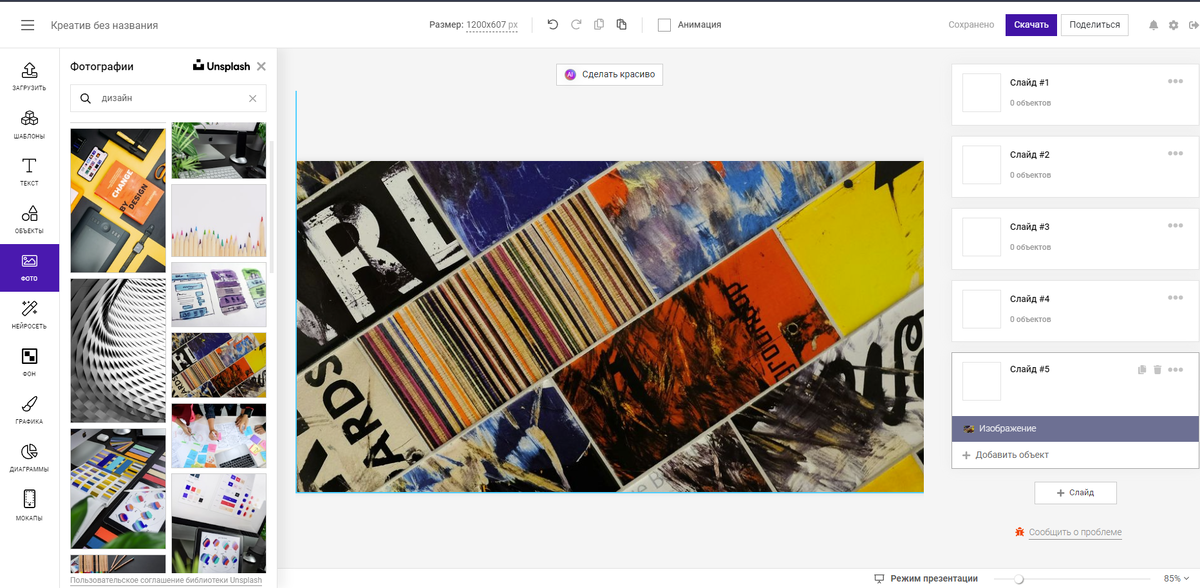
Task: Open Unsplash library user agreement link
Action: pos(166,581)
